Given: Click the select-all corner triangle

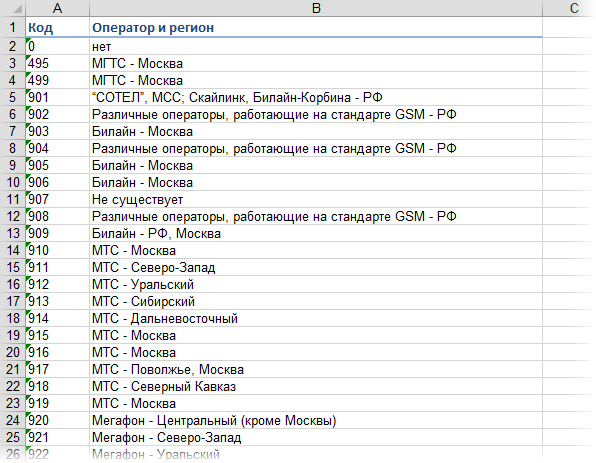Looking at the screenshot, I should (x=17, y=9).
